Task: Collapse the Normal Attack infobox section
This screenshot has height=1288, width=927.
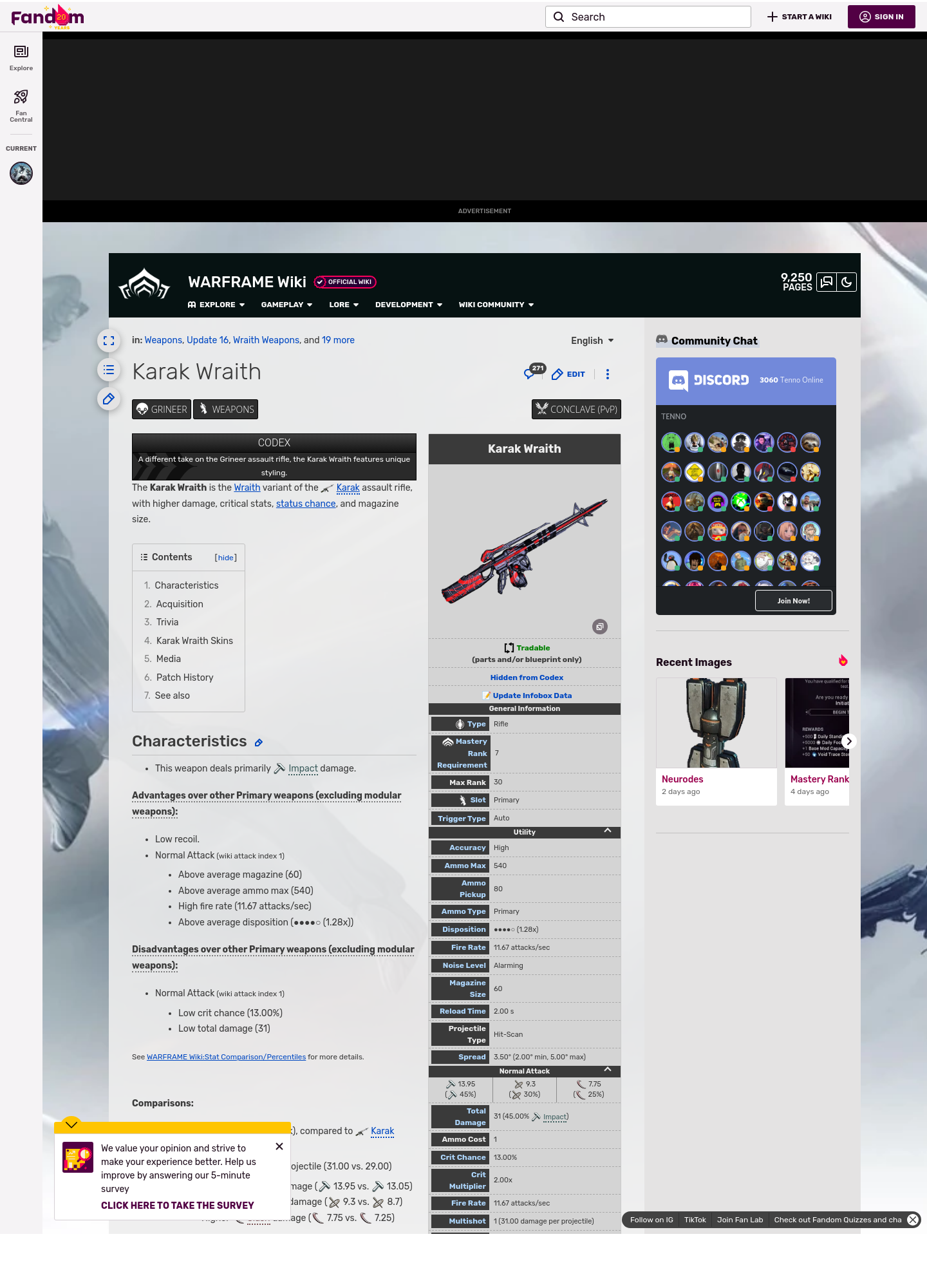Action: (x=608, y=1070)
